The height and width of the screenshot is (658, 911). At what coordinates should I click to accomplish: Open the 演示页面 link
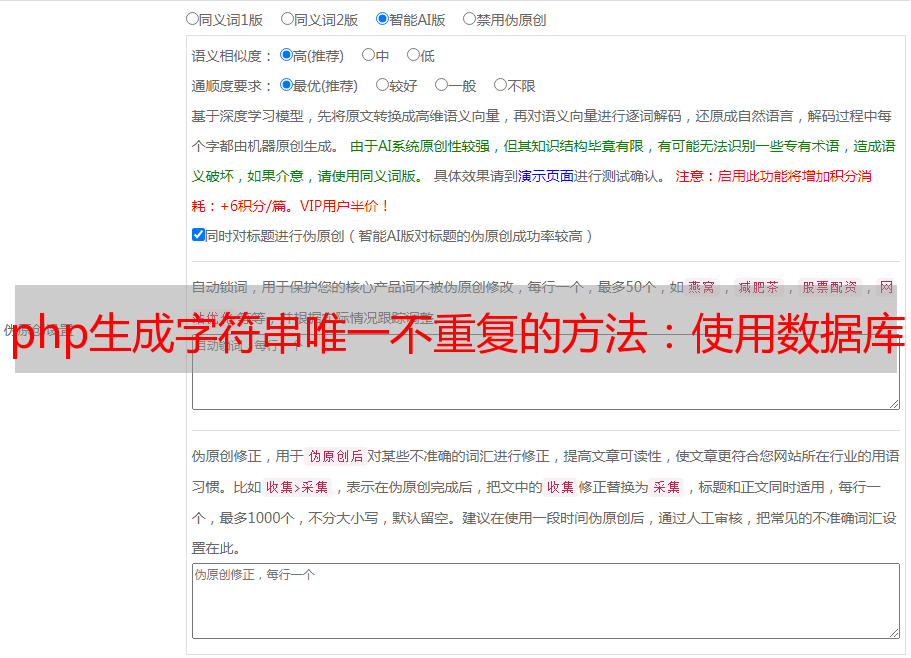pyautogui.click(x=546, y=176)
